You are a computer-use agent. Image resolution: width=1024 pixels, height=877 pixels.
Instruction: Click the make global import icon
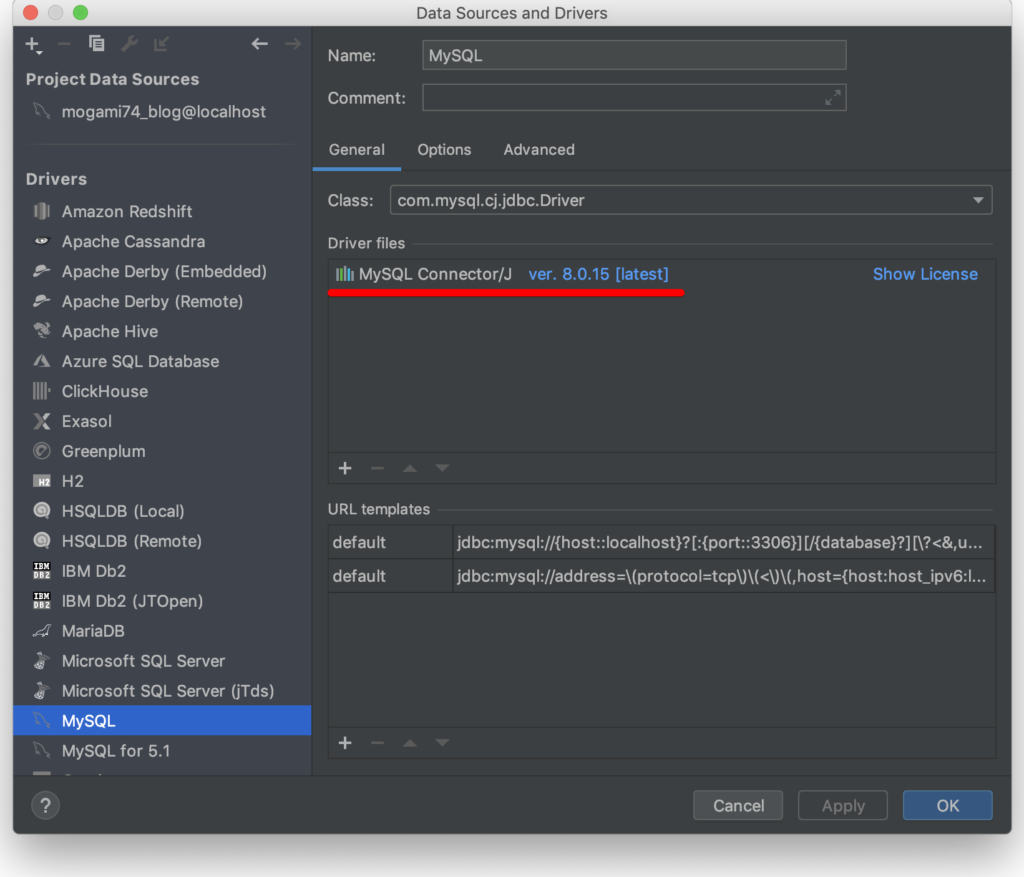point(161,44)
